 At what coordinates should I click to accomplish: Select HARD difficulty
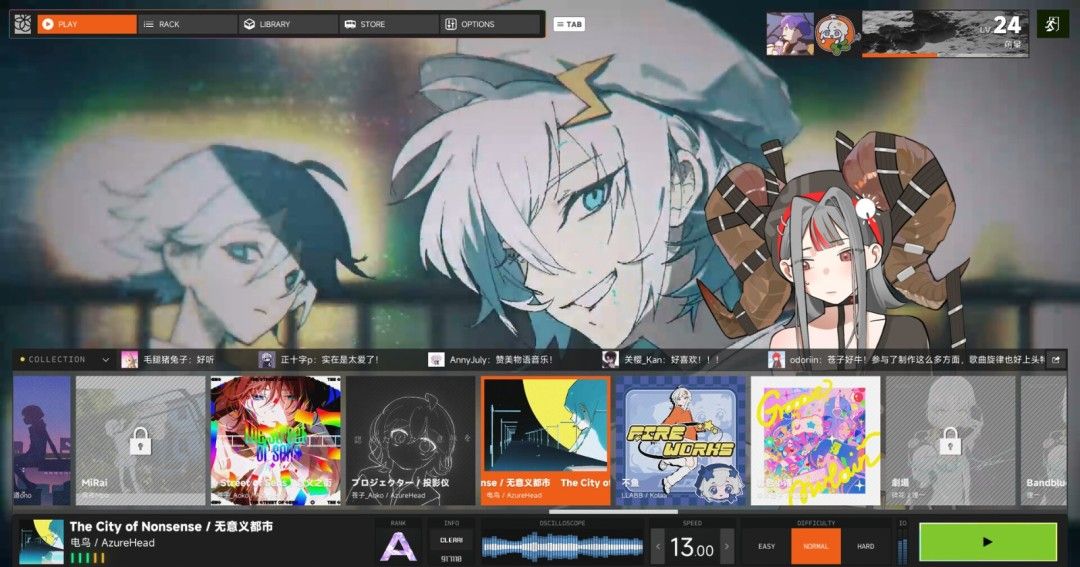865,546
